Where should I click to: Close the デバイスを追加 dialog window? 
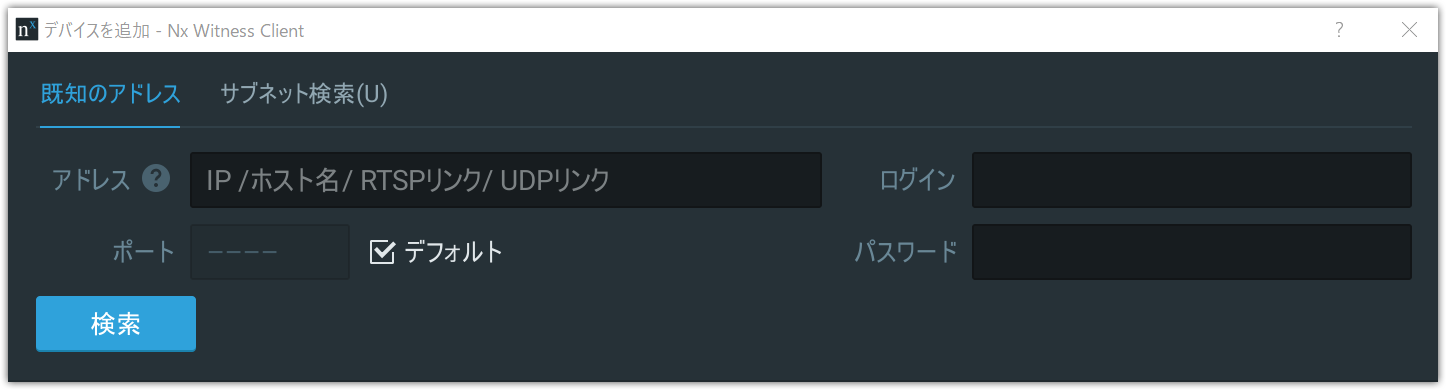pyautogui.click(x=1410, y=30)
